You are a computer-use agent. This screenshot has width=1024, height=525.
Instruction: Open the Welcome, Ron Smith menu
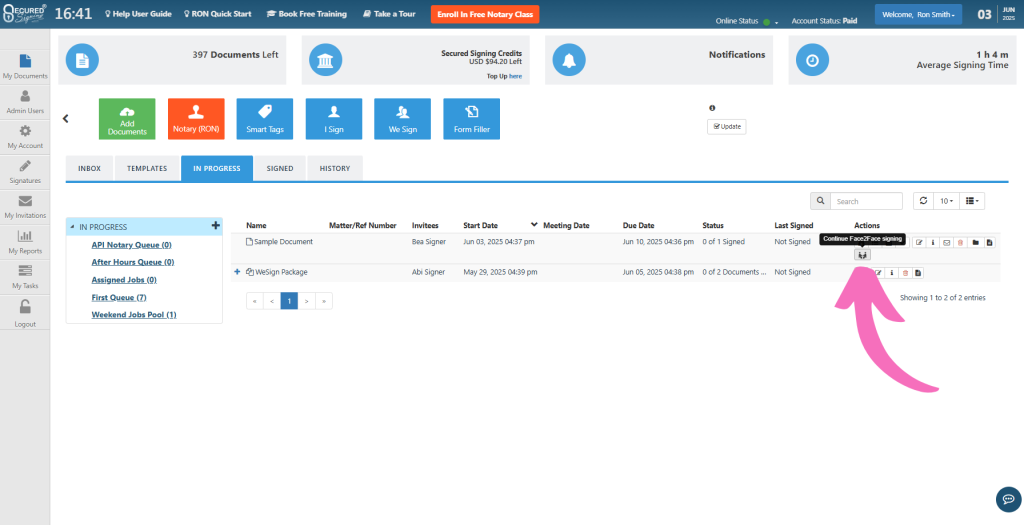coord(917,15)
